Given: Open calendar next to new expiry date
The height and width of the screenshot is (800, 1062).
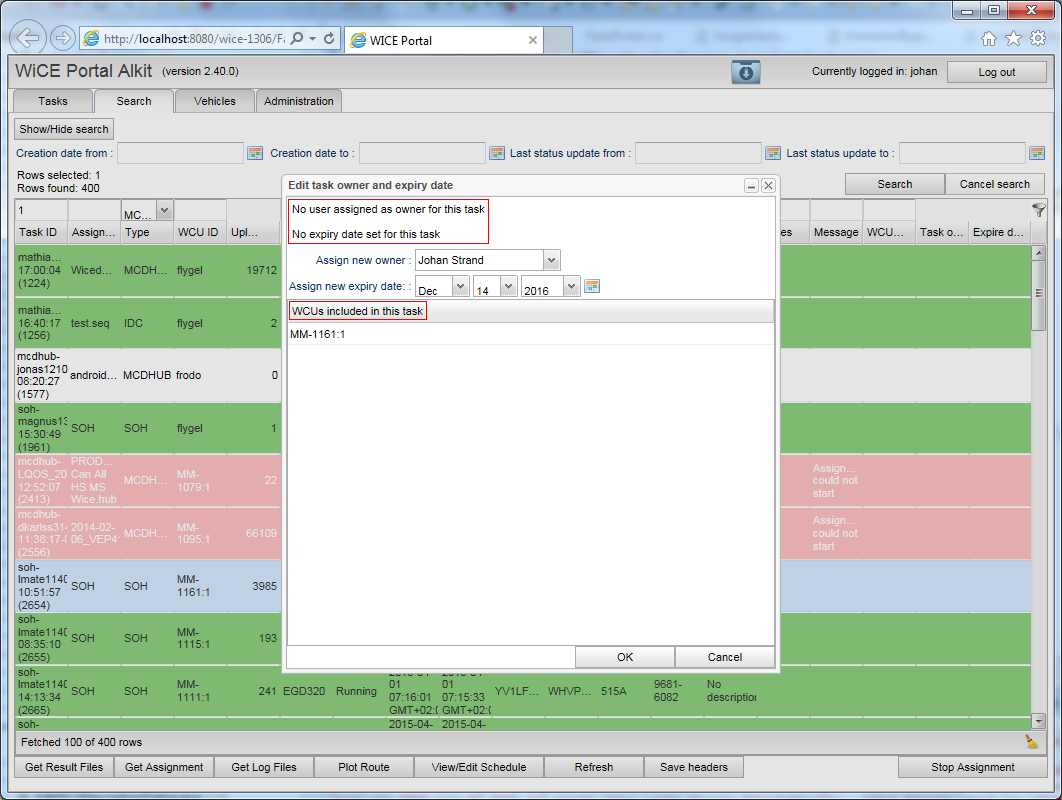Looking at the screenshot, I should click(x=592, y=286).
